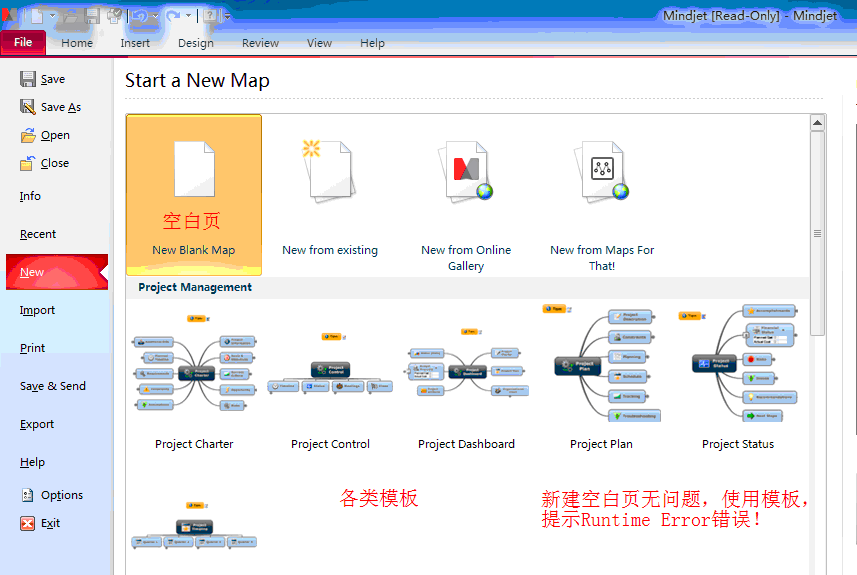Select the partially visible Project Timeline thumbnail

pyautogui.click(x=194, y=525)
